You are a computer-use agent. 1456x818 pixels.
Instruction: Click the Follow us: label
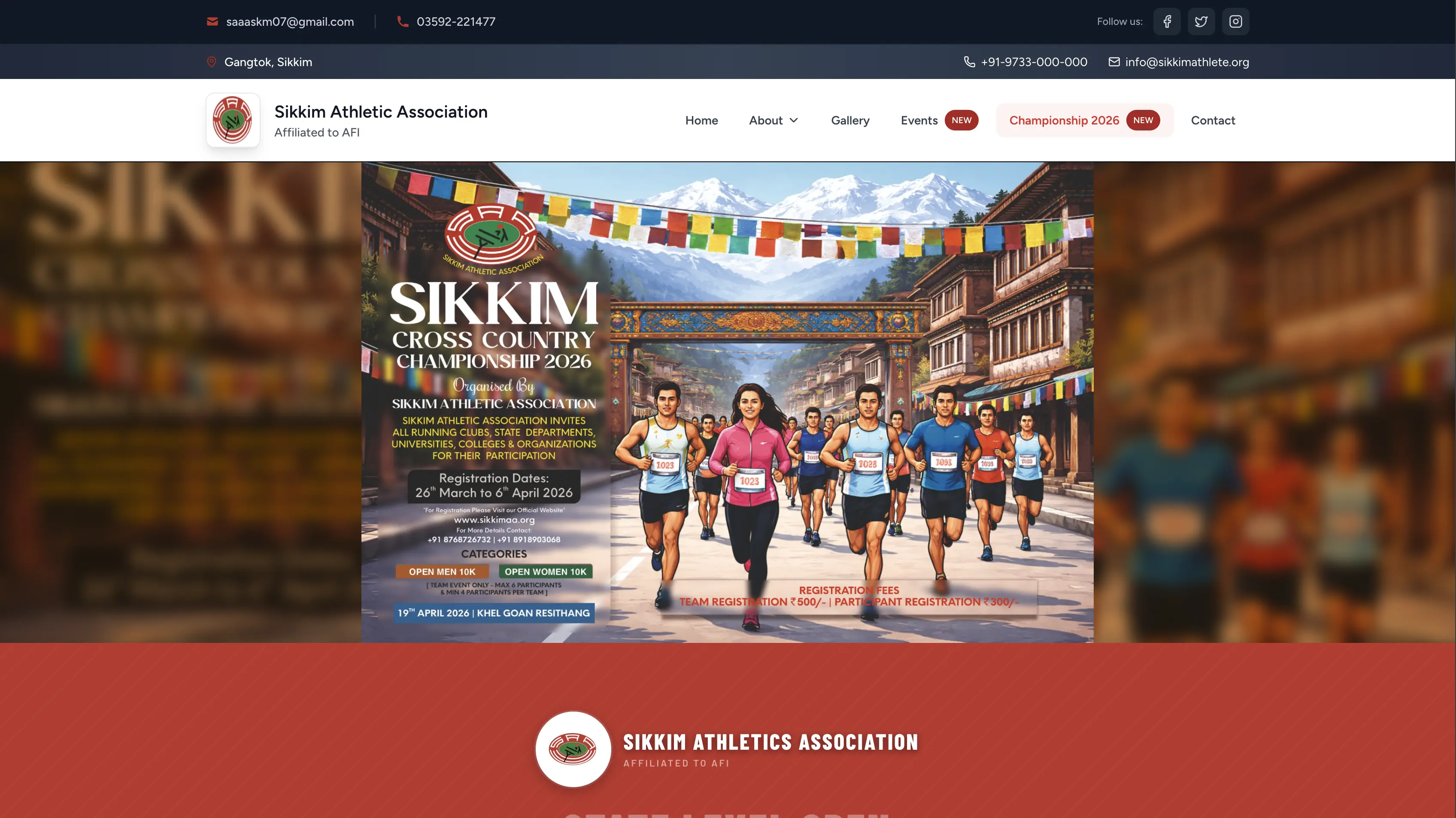1119,21
